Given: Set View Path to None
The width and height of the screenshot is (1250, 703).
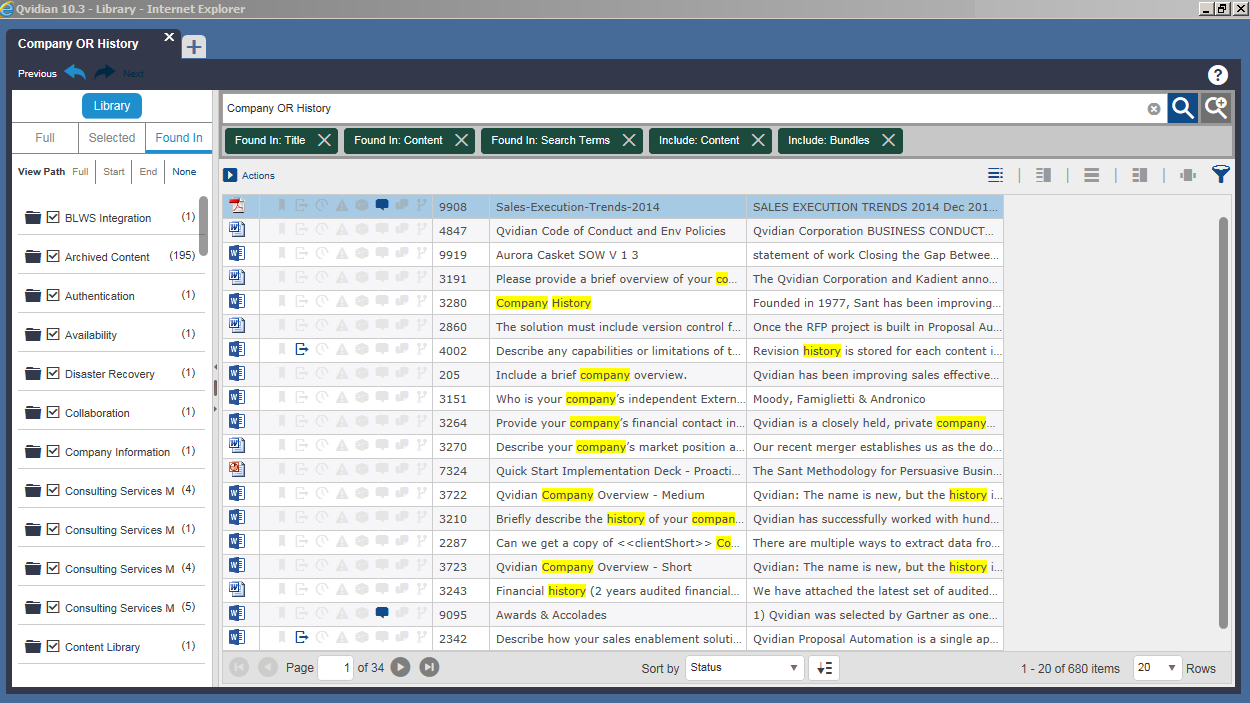Looking at the screenshot, I should pyautogui.click(x=184, y=172).
